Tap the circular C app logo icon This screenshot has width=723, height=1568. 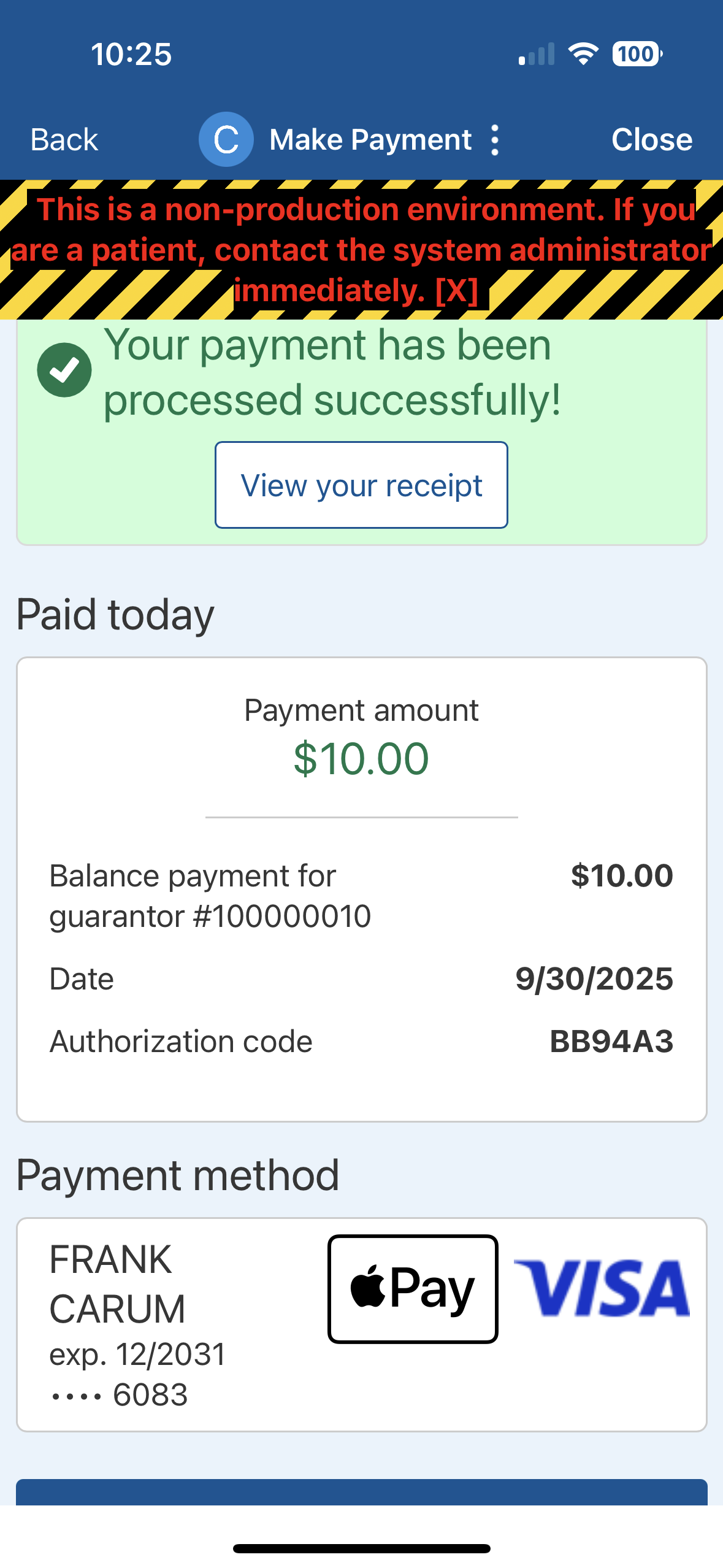[x=226, y=139]
